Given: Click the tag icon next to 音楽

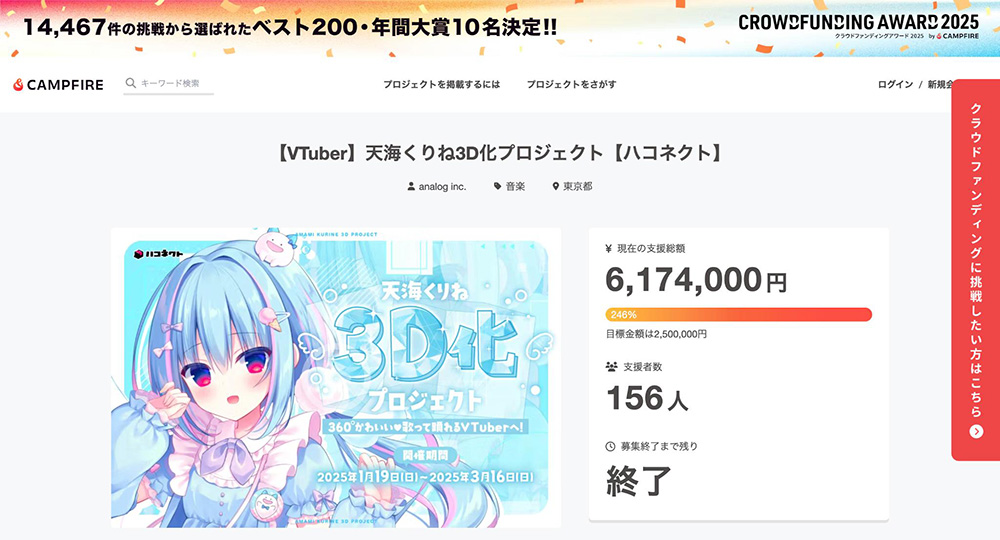Looking at the screenshot, I should 497,186.
